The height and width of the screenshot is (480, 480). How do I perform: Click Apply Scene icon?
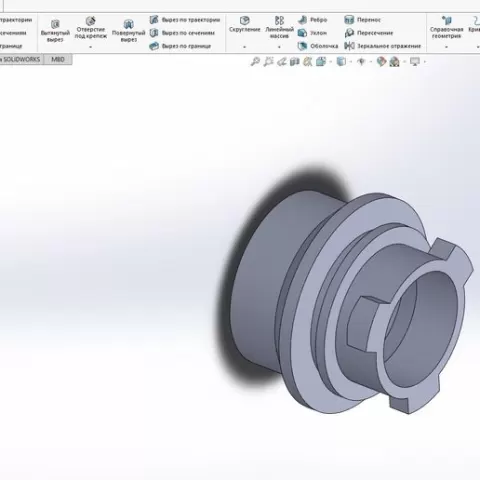point(394,62)
